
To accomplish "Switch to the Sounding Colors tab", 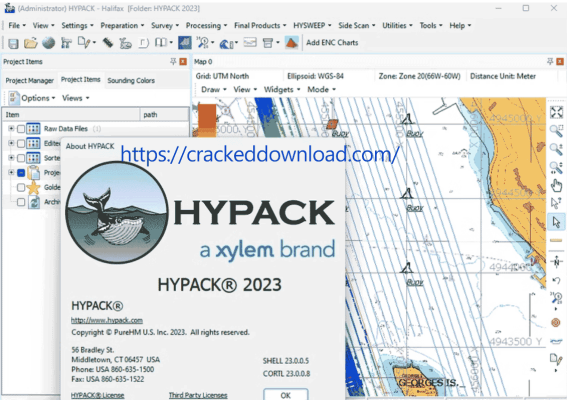I will [x=131, y=80].
